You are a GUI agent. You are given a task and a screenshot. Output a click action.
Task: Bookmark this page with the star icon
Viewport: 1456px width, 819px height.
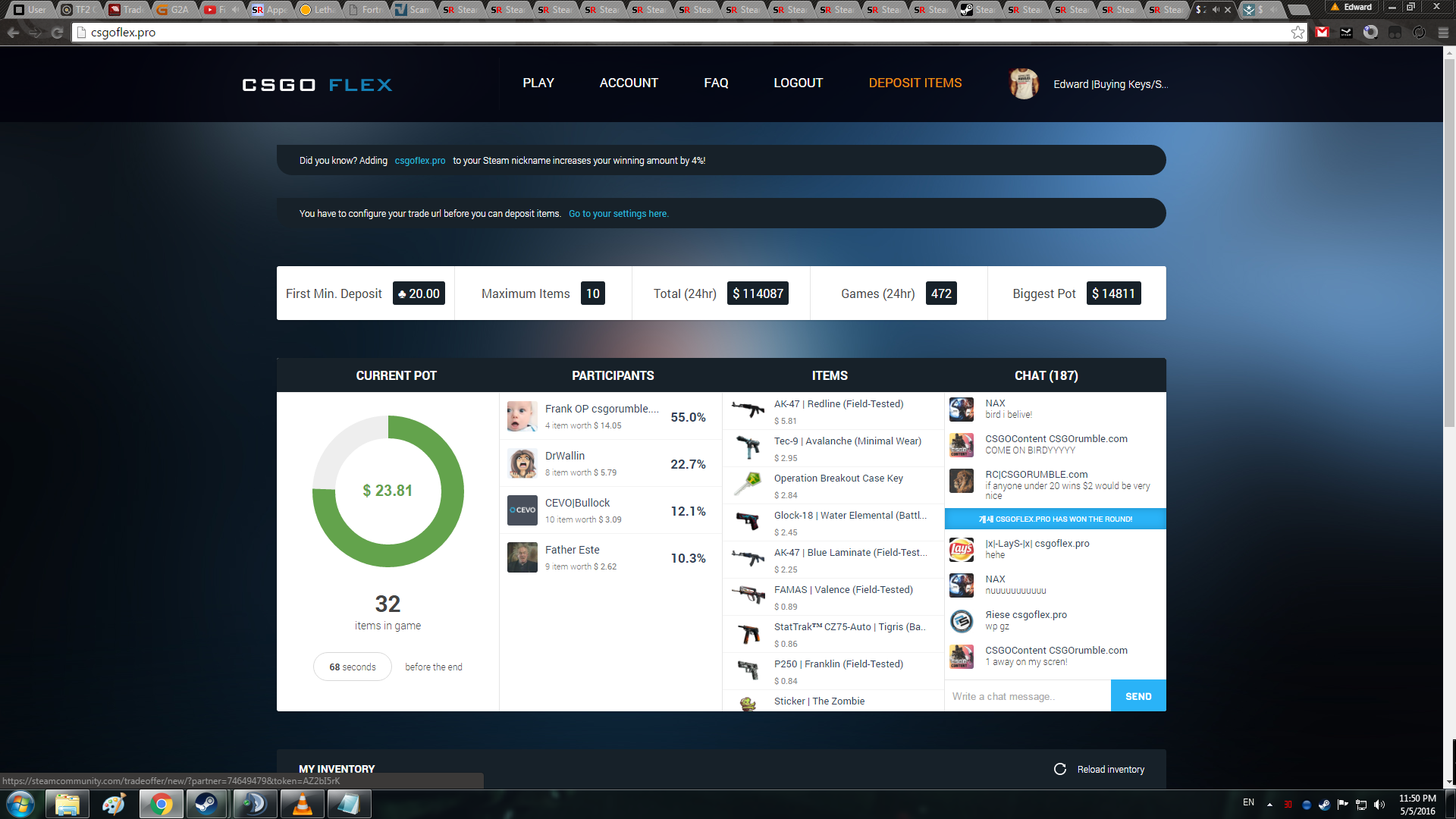click(1298, 33)
